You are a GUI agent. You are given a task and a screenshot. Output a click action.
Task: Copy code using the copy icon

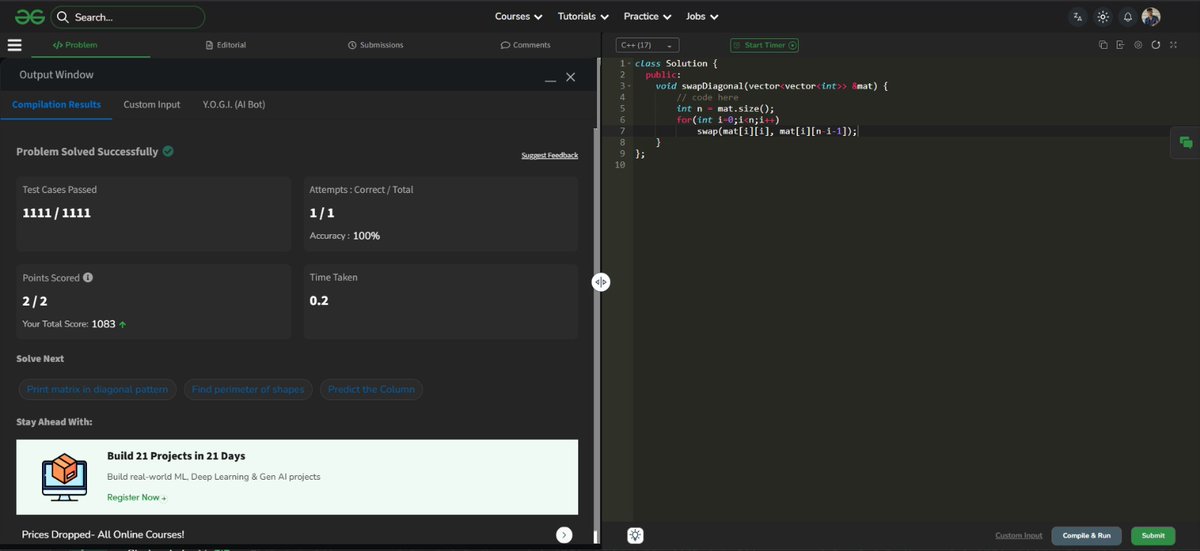click(1103, 45)
